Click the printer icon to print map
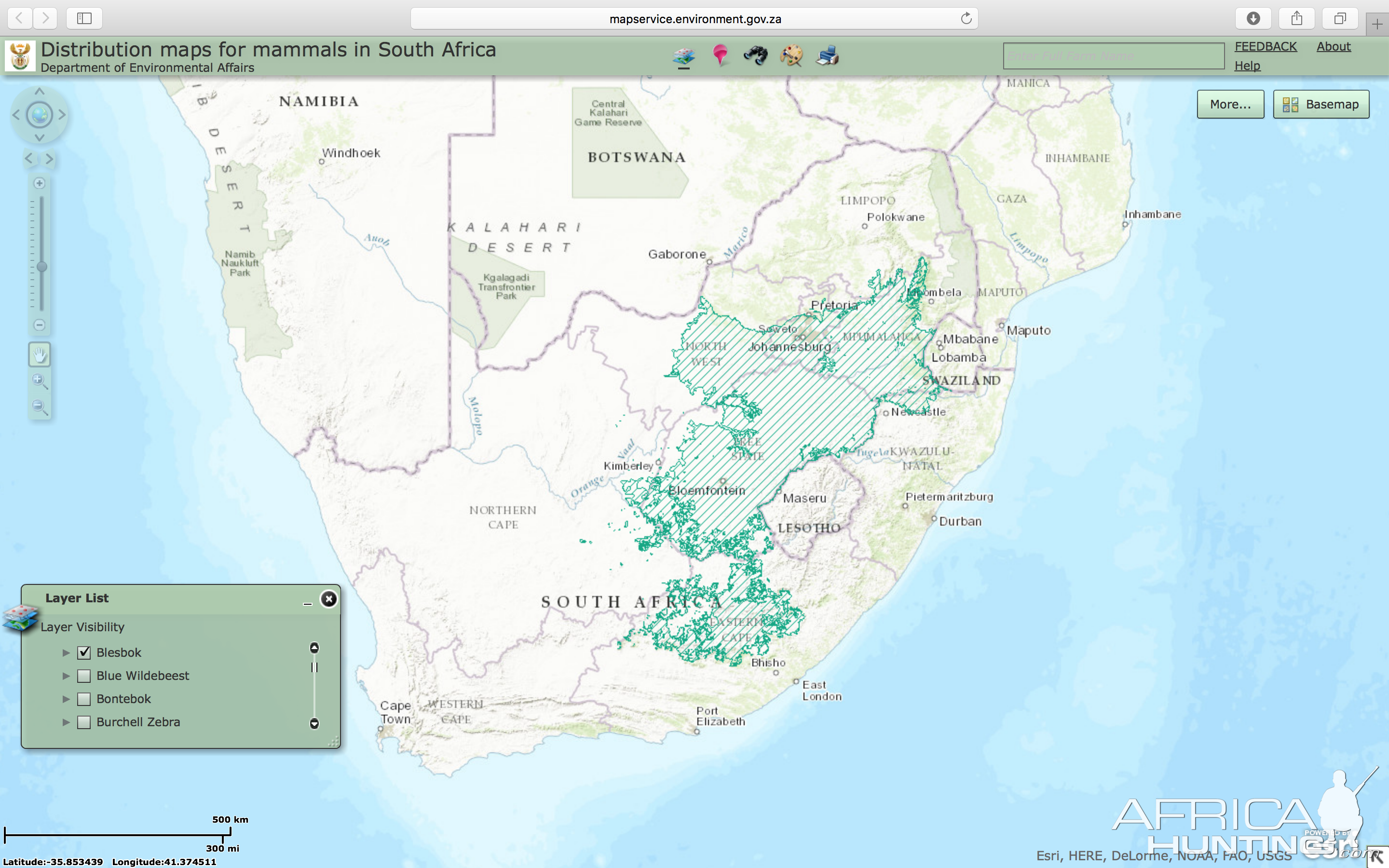The width and height of the screenshot is (1389, 868). coord(828,55)
